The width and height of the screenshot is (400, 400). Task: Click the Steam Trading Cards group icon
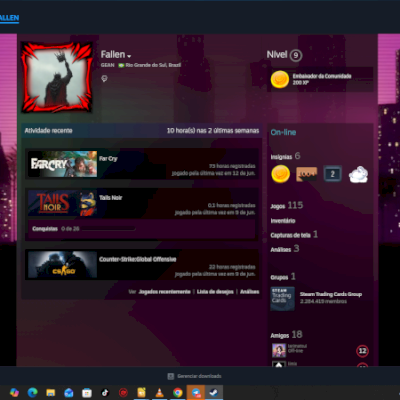click(282, 299)
